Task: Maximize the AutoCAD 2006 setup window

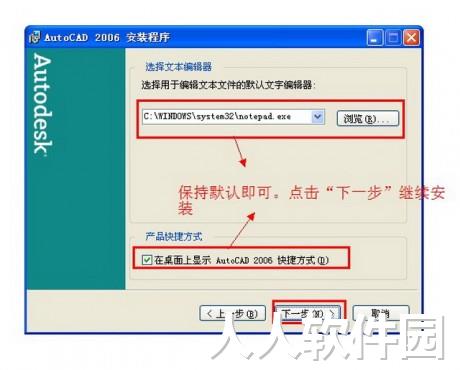Action: tap(393, 37)
